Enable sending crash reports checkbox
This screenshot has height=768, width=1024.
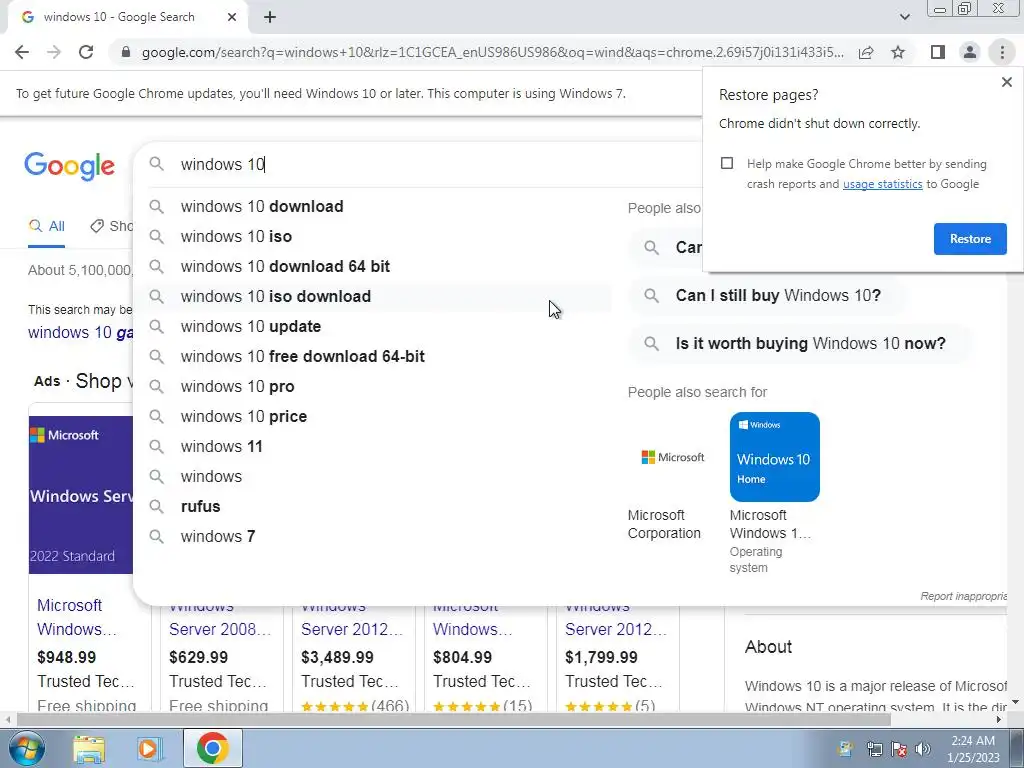coord(727,163)
